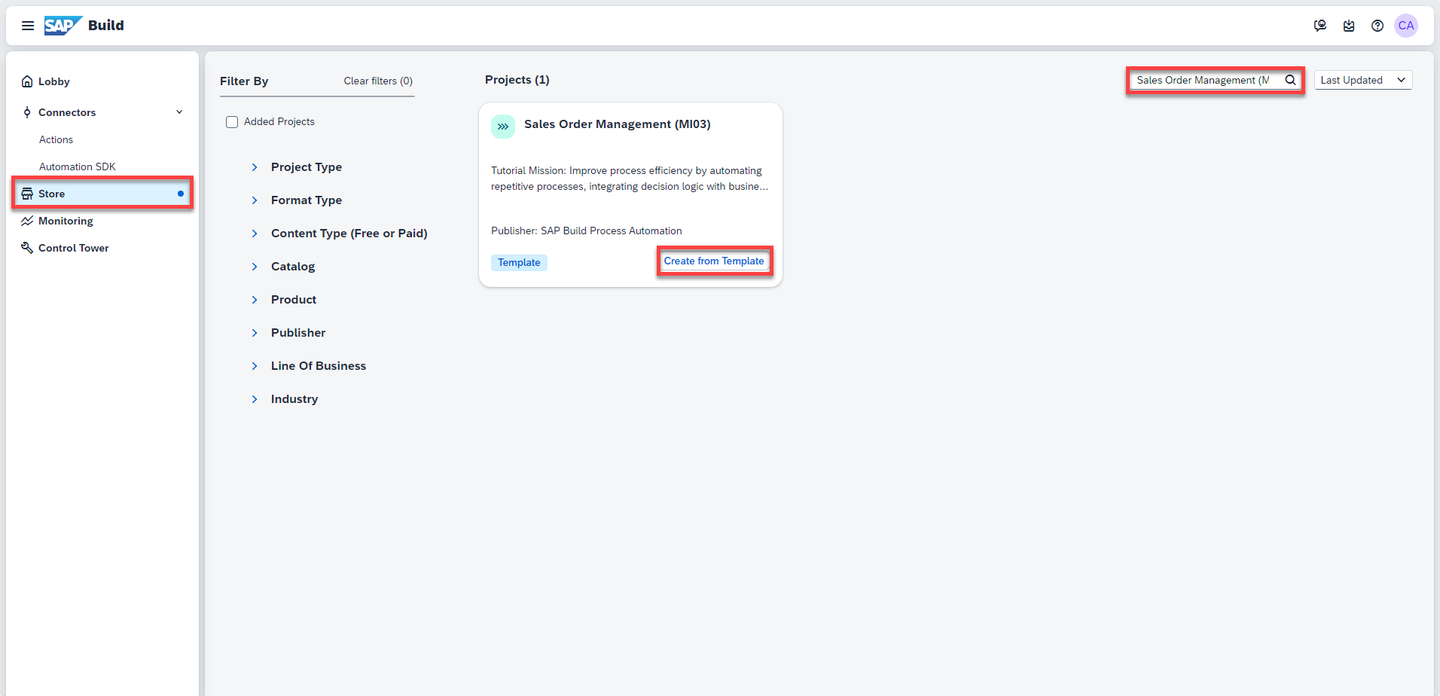Click the Filter By heading
Viewport: 1440px width, 696px height.
(244, 81)
